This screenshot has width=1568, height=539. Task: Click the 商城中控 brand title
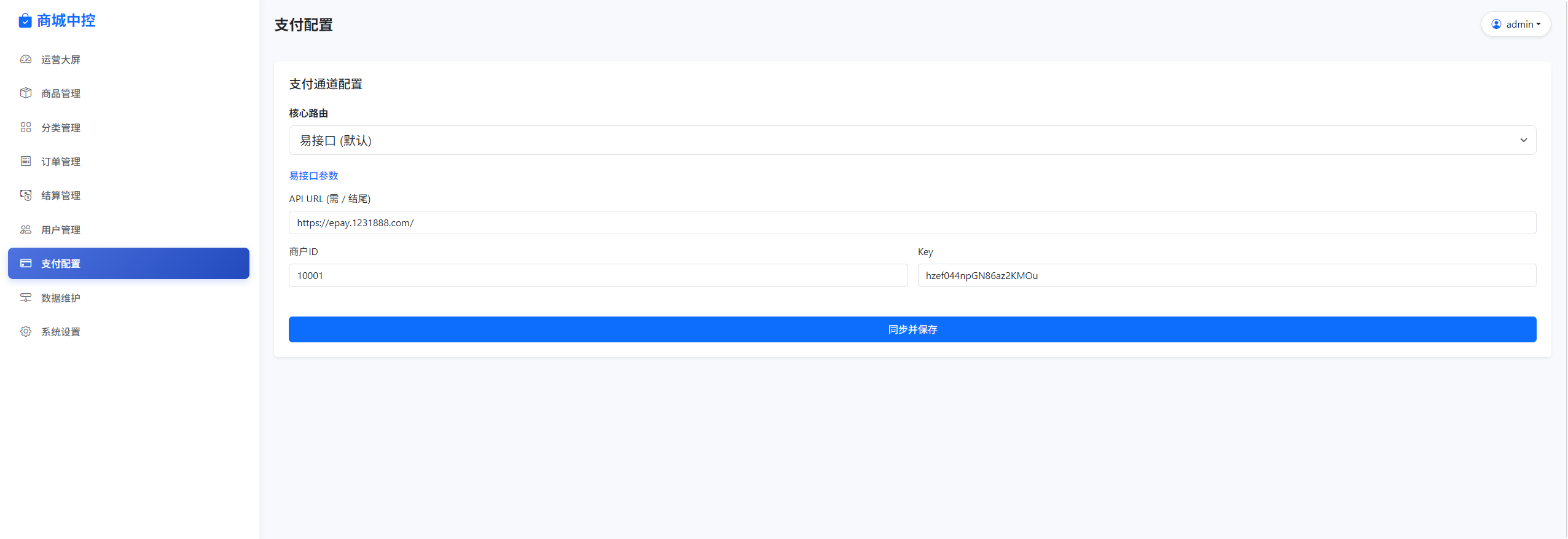[66, 21]
